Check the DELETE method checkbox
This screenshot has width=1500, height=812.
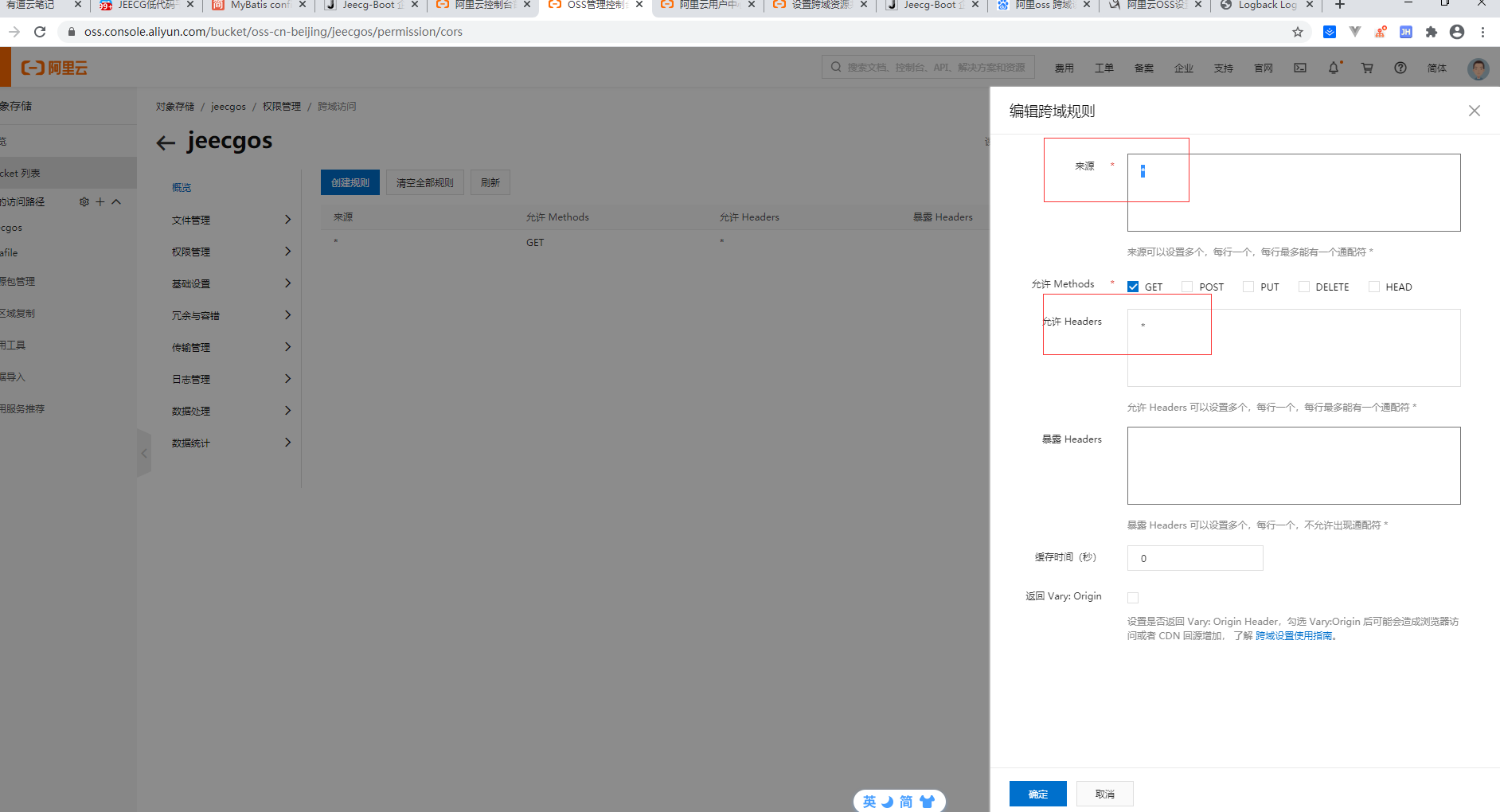point(1303,287)
